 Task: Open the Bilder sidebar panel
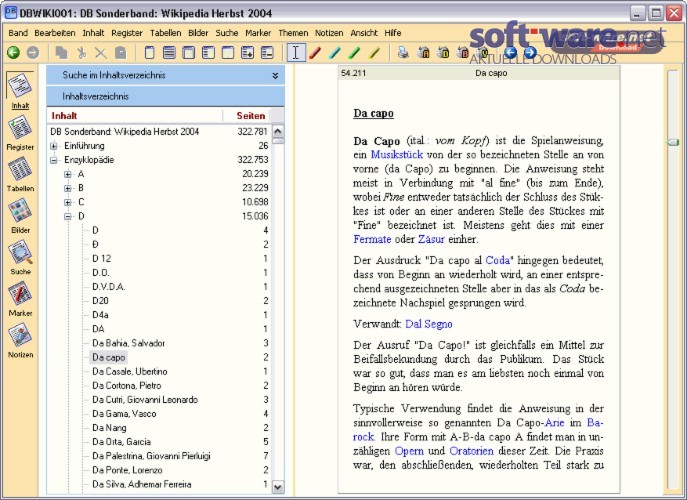pyautogui.click(x=20, y=216)
